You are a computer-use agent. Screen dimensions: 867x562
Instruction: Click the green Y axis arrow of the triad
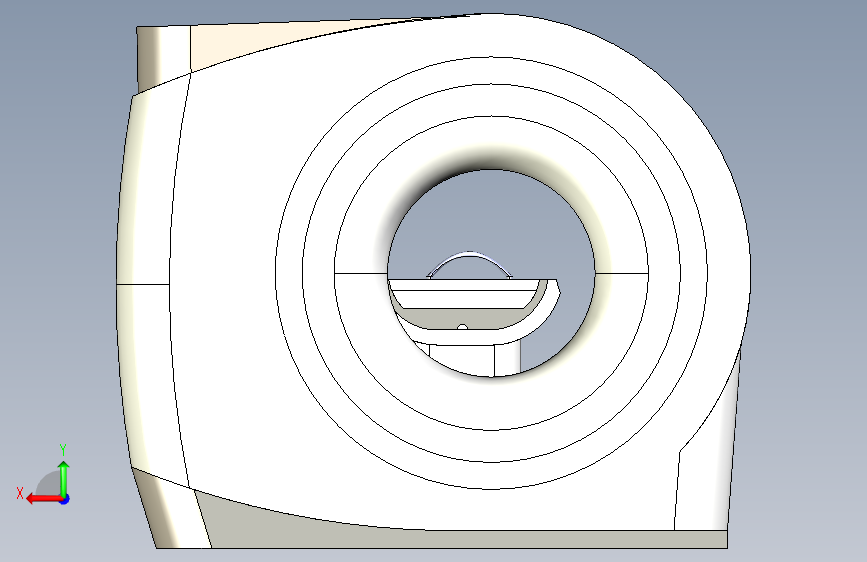pyautogui.click(x=64, y=478)
